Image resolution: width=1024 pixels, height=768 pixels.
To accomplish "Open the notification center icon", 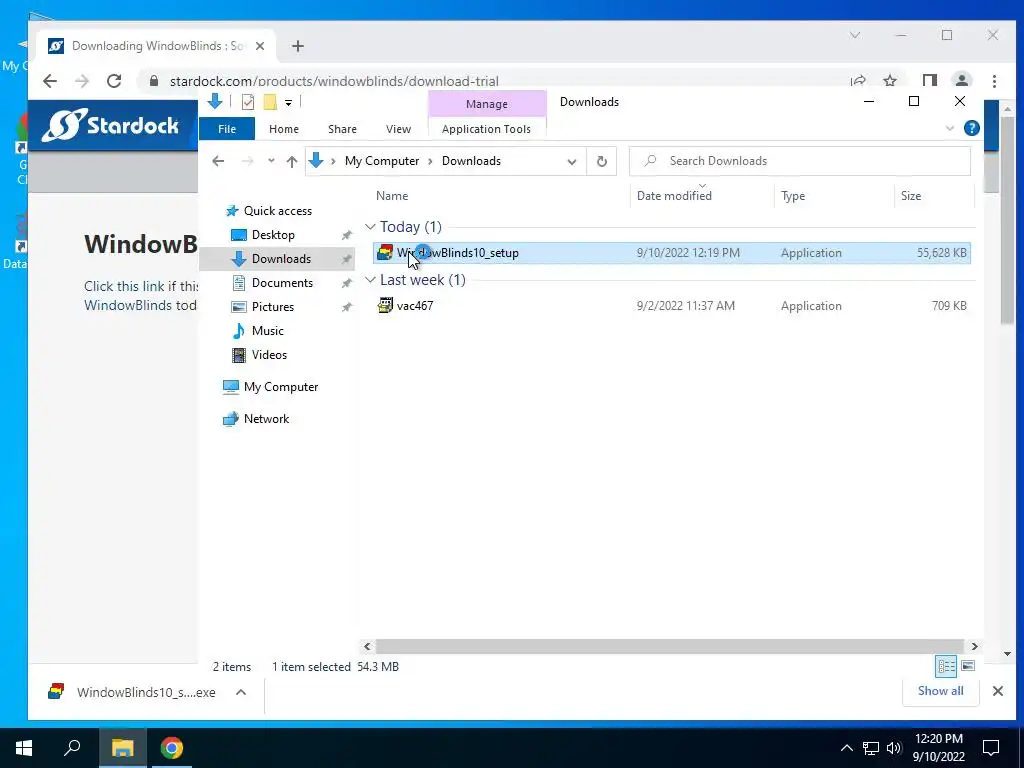I will coord(991,748).
